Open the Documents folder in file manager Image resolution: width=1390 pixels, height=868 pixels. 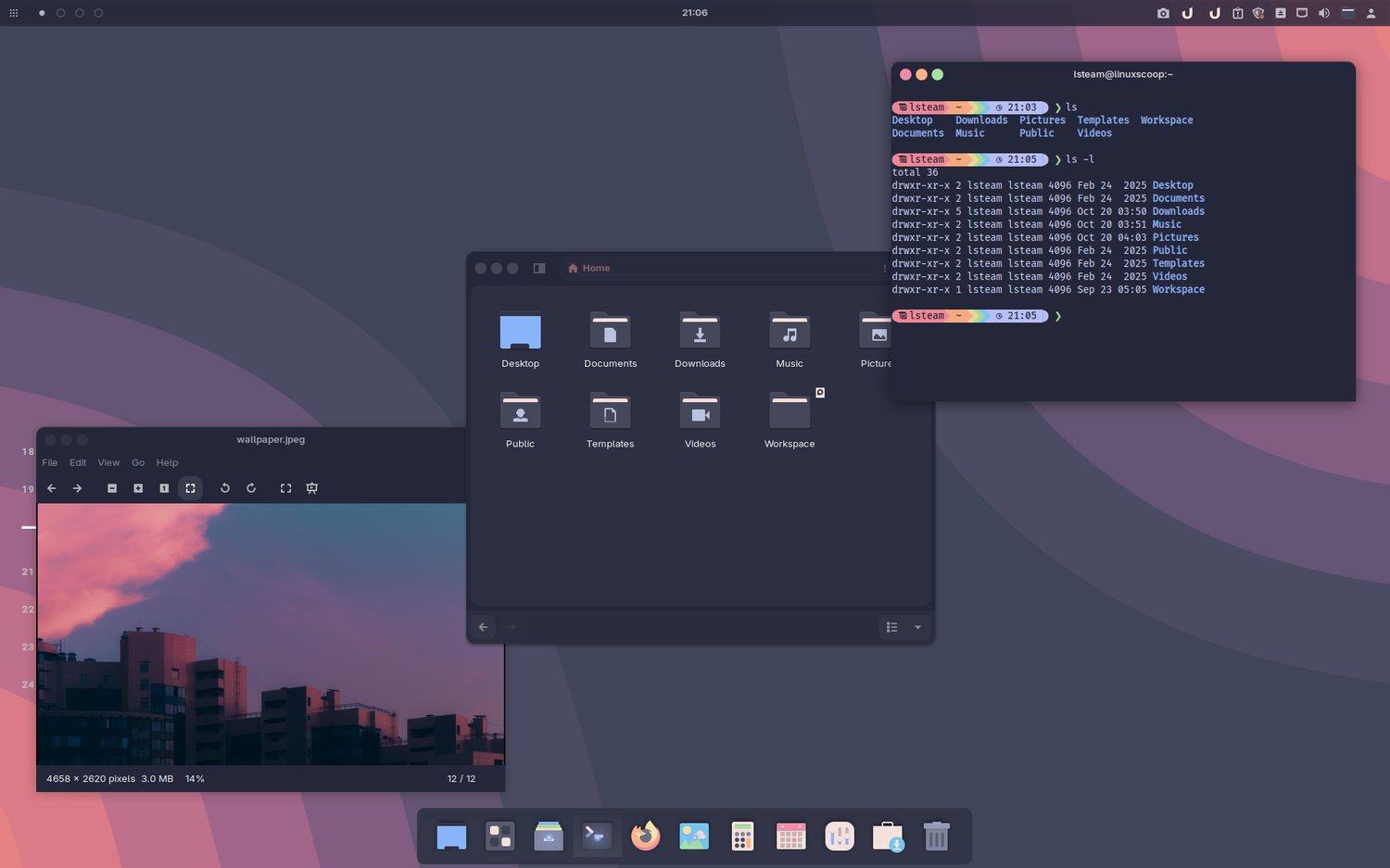(610, 340)
